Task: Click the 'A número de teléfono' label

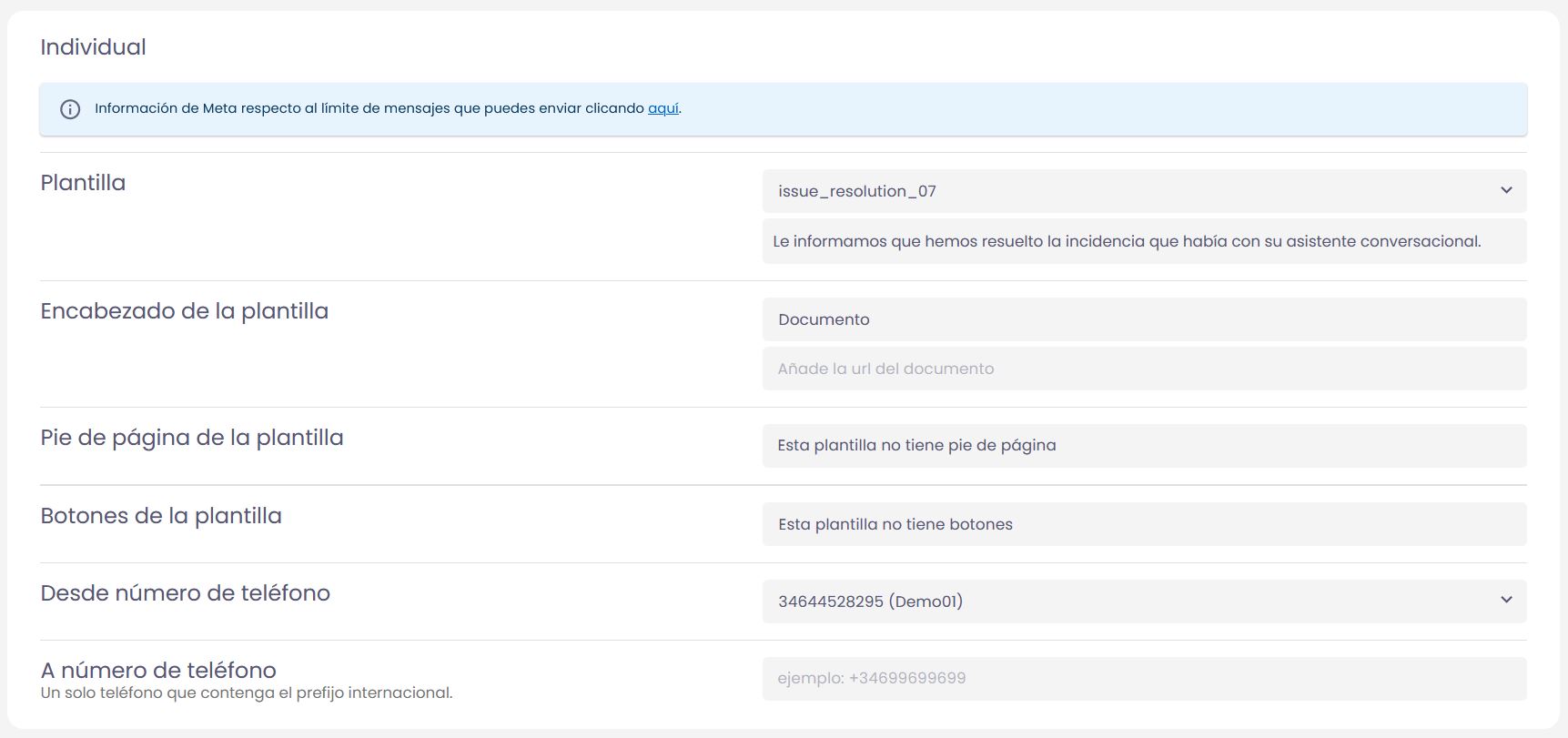Action: (x=158, y=670)
